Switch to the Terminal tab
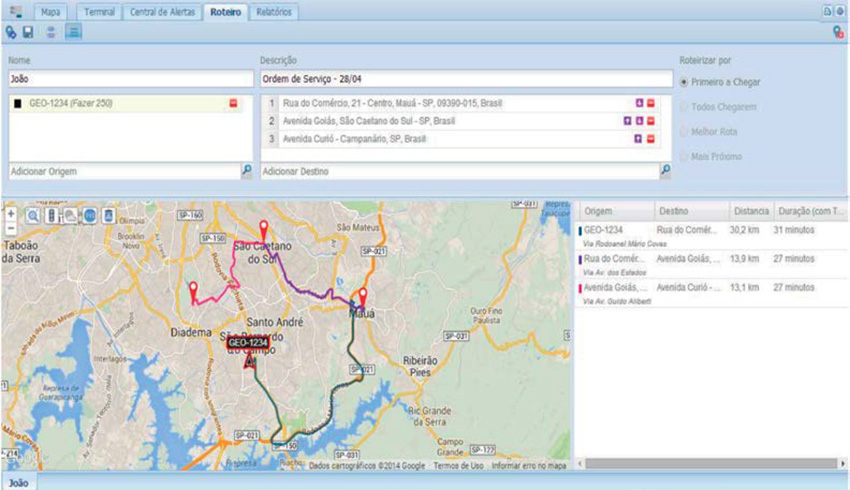 (x=99, y=12)
